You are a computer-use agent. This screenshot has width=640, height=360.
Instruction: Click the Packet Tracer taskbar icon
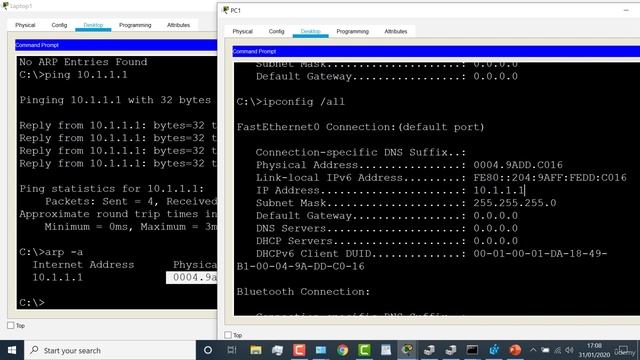(x=407, y=350)
